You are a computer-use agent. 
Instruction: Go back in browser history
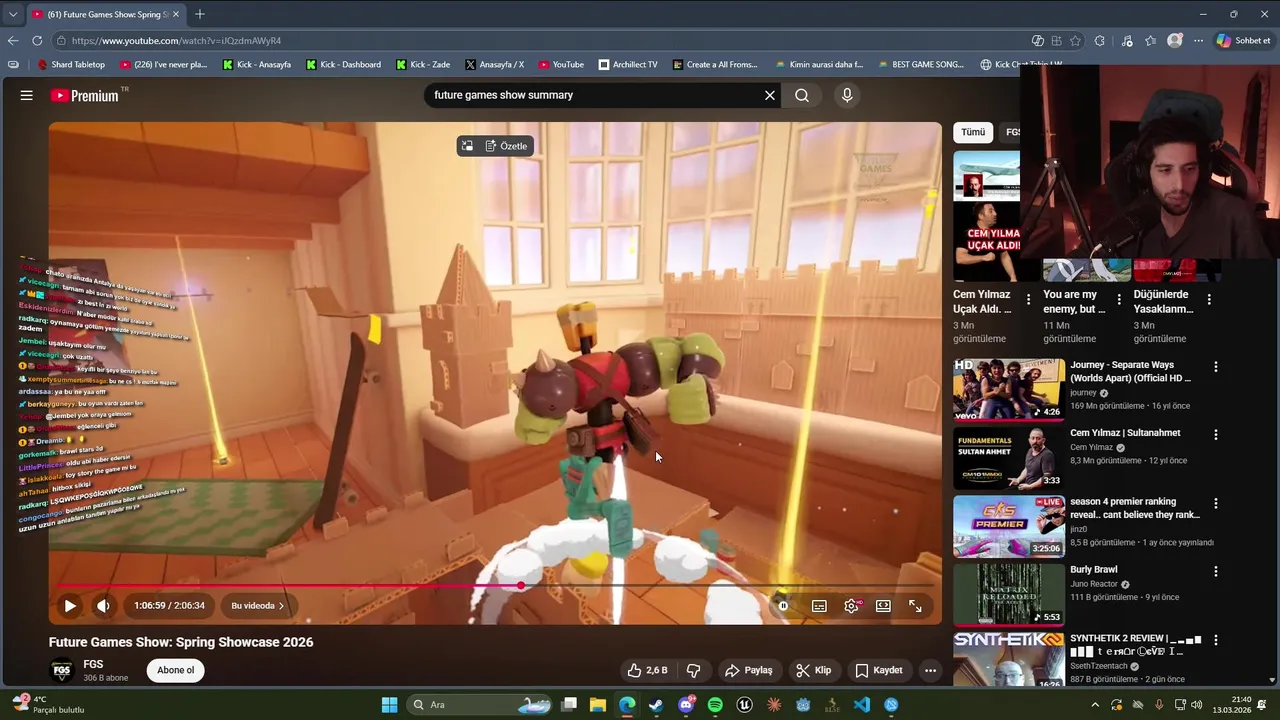pos(13,41)
